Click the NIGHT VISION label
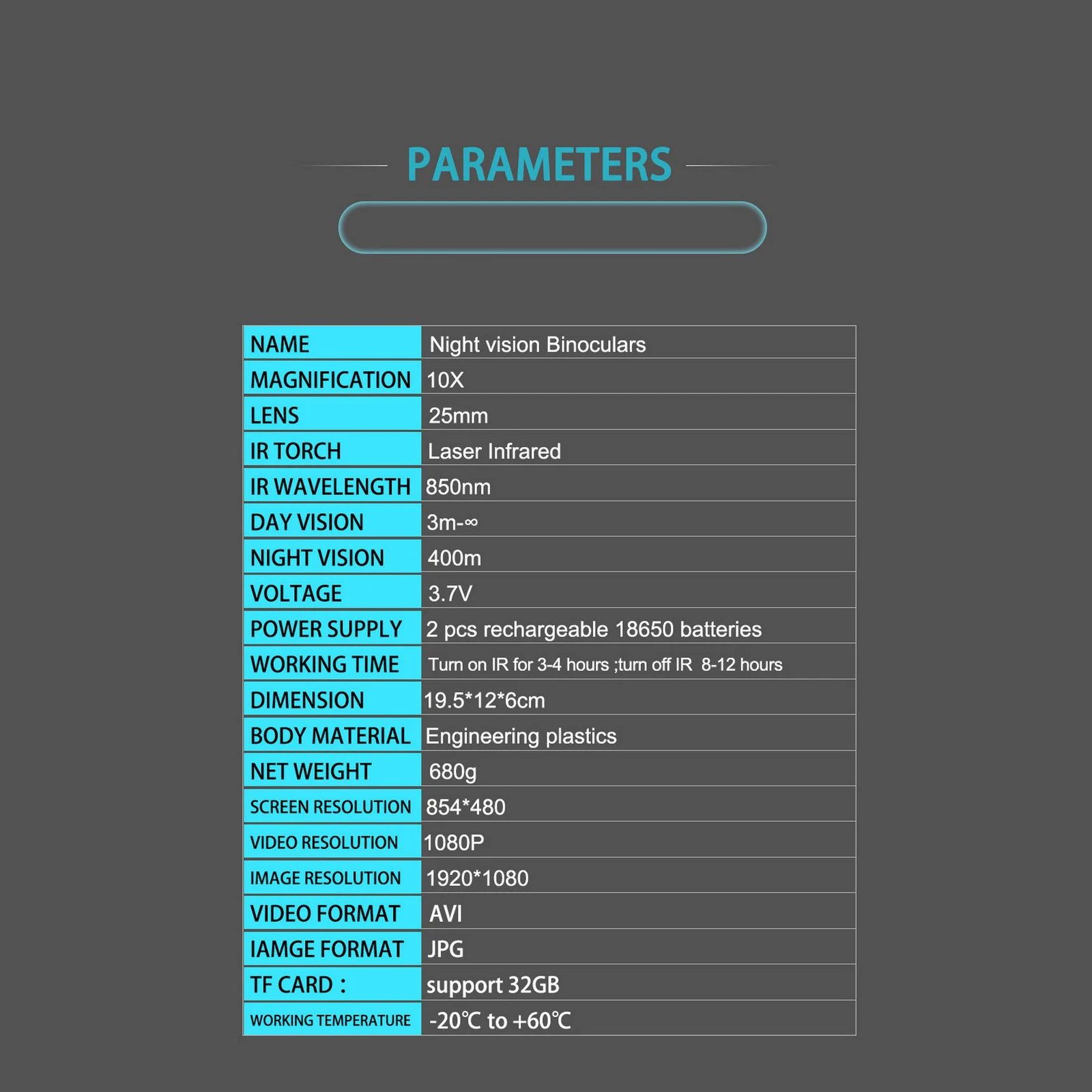The width and height of the screenshot is (1092, 1092). pyautogui.click(x=317, y=558)
